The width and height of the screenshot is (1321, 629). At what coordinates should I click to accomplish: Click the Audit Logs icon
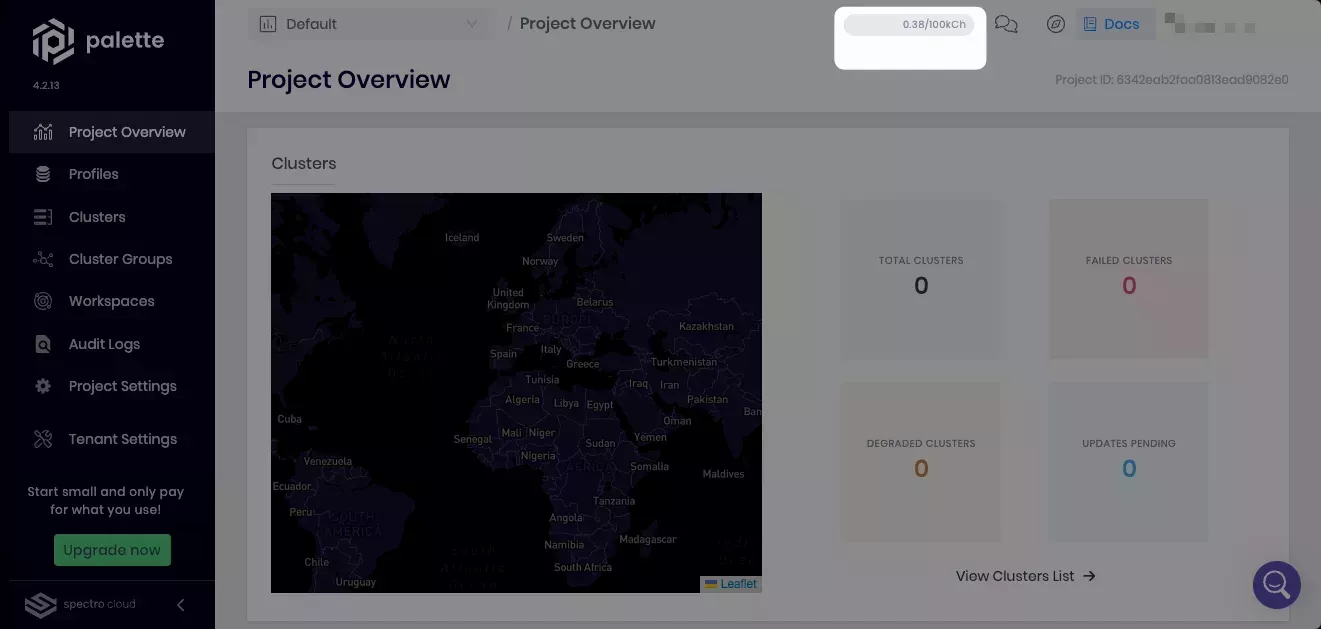tap(43, 344)
